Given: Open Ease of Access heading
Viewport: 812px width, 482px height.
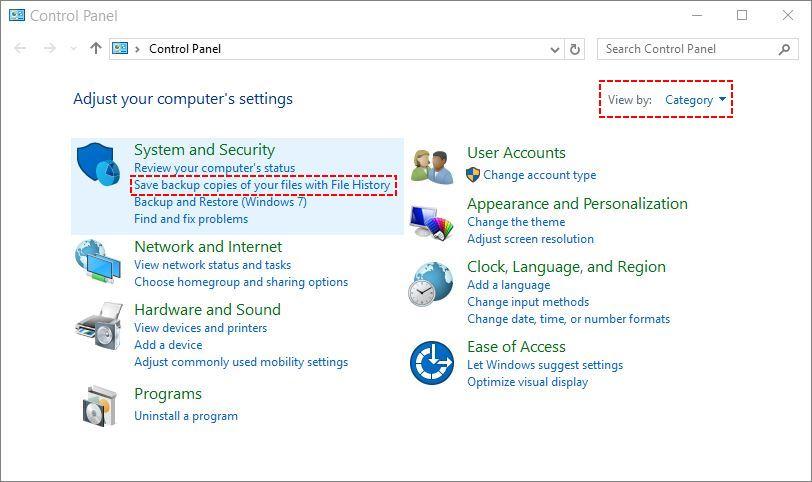Looking at the screenshot, I should click(x=516, y=347).
